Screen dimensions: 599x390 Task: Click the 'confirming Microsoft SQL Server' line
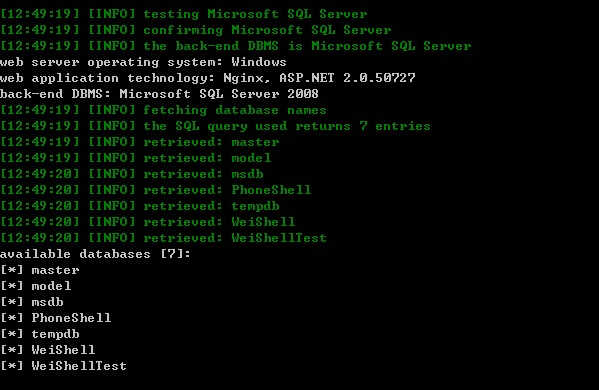point(196,30)
